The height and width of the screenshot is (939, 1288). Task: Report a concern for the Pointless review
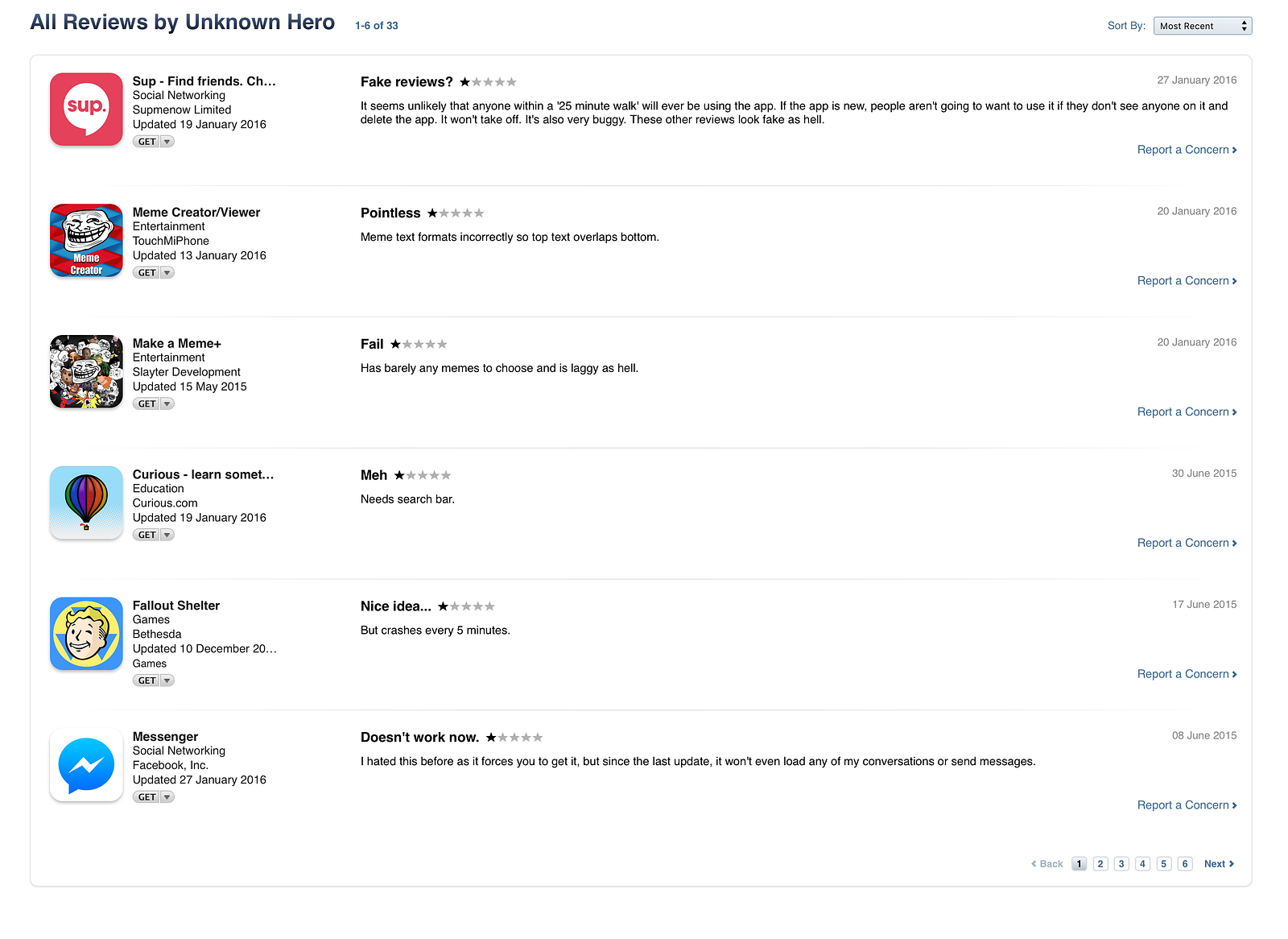pyautogui.click(x=1187, y=281)
